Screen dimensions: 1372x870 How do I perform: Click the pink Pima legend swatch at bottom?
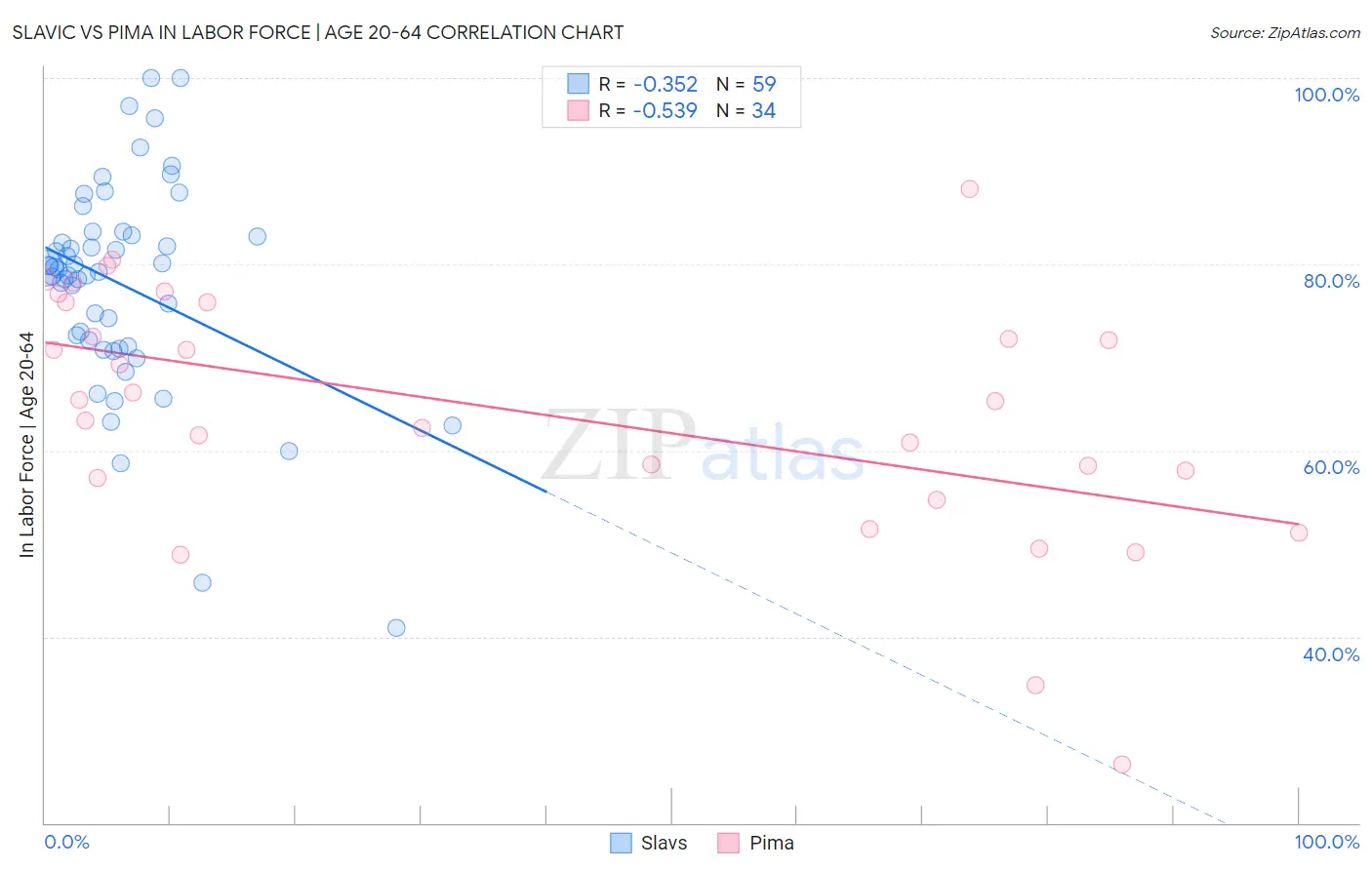(728, 843)
